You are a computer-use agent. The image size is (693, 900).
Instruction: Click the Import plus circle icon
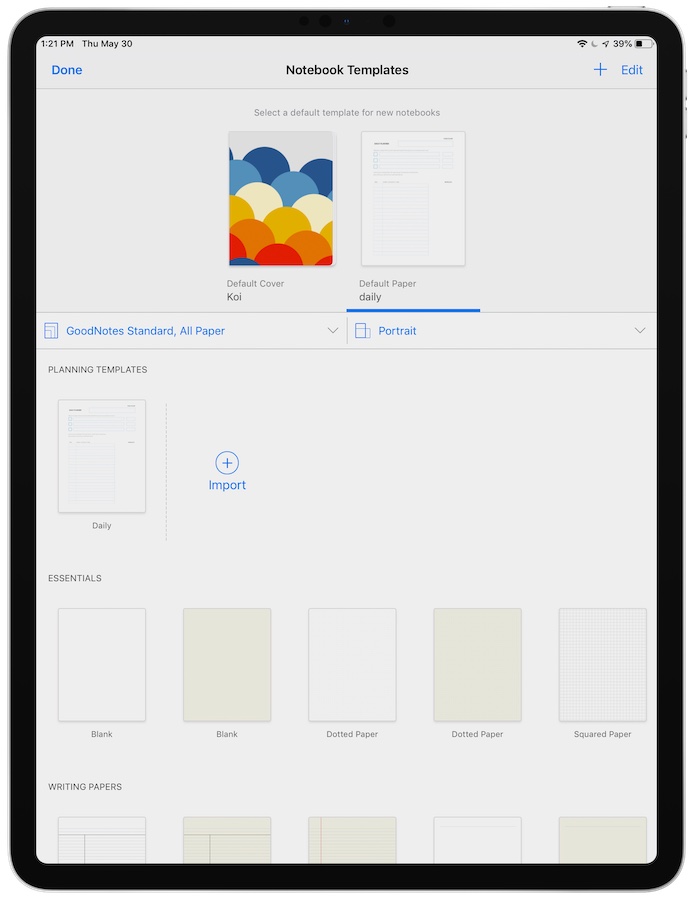227,463
